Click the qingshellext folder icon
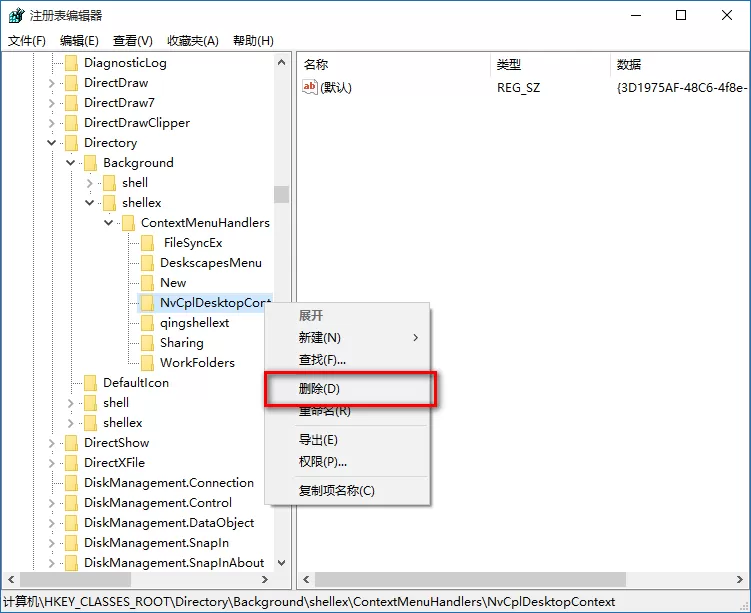Screen dimensions: 751x613 [148, 323]
